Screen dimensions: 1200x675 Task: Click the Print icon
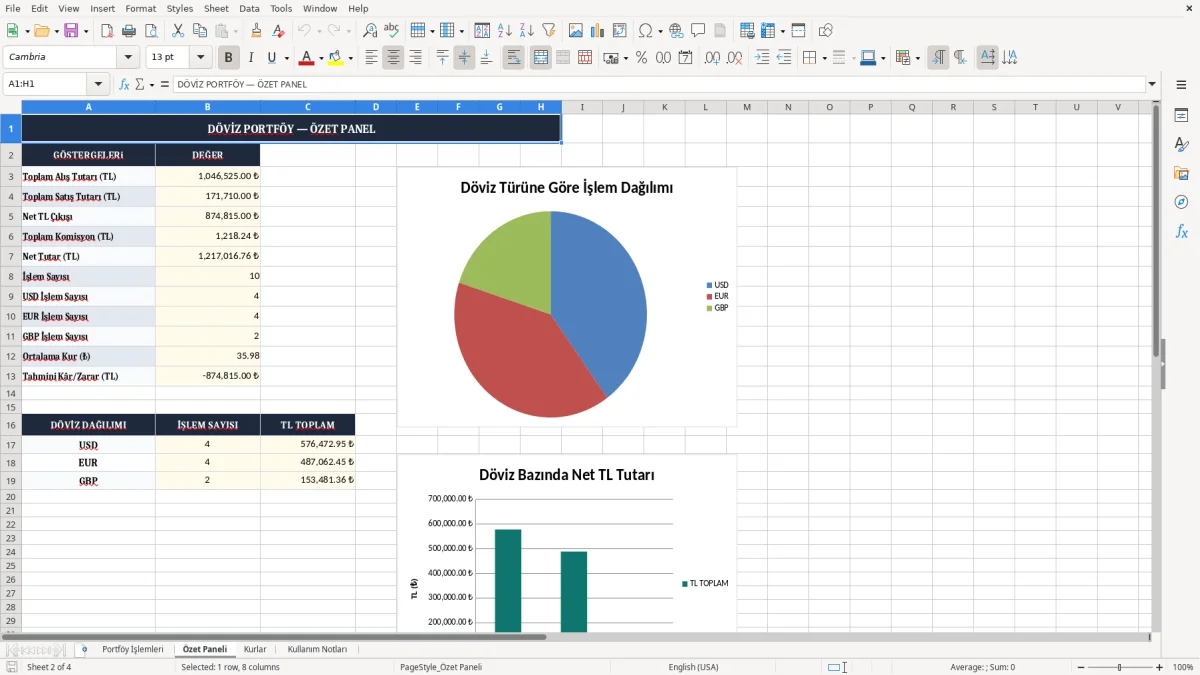[x=129, y=31]
